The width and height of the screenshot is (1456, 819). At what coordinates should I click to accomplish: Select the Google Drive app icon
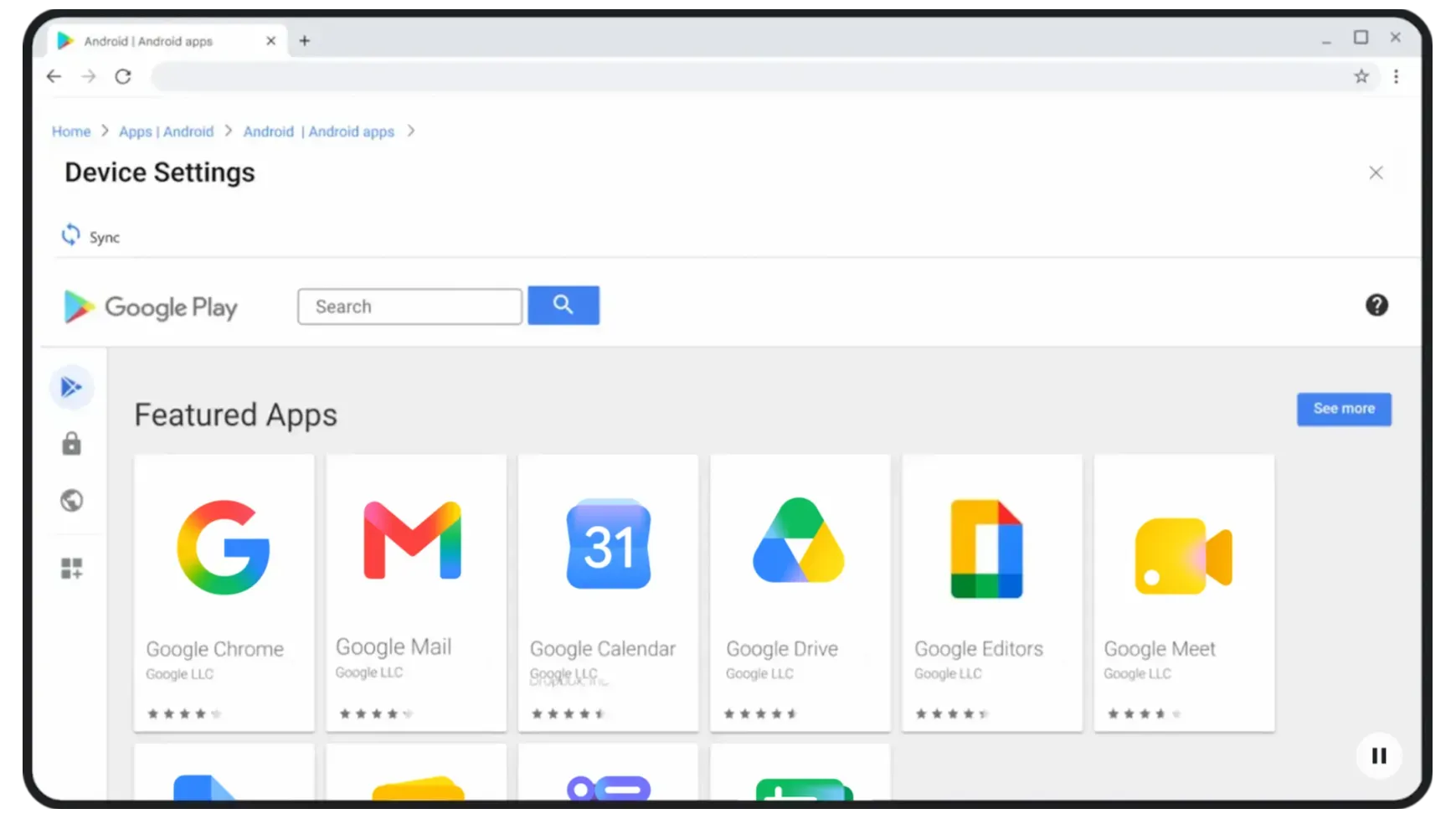click(799, 540)
